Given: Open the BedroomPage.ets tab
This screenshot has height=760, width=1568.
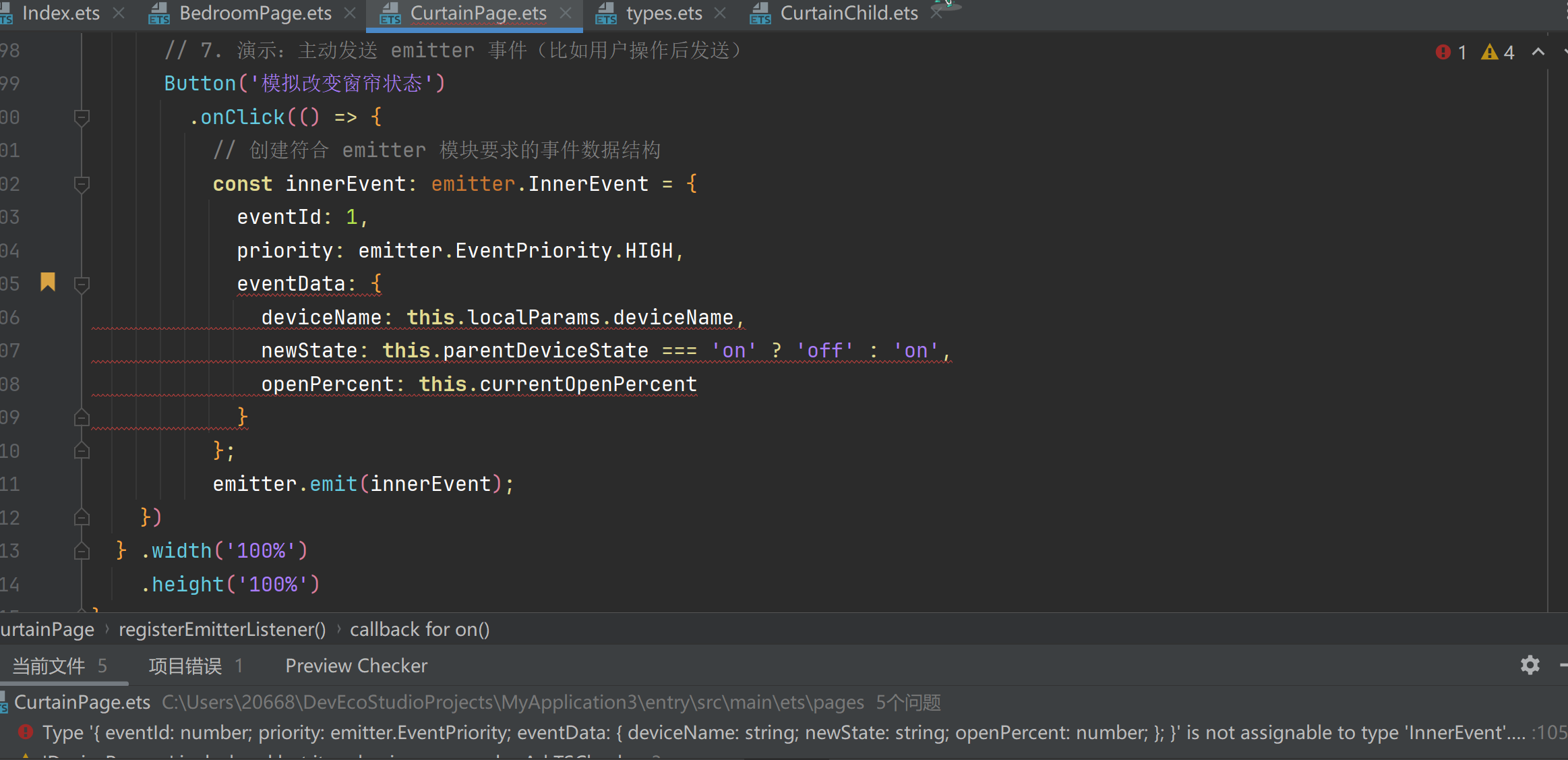Looking at the screenshot, I should (255, 13).
